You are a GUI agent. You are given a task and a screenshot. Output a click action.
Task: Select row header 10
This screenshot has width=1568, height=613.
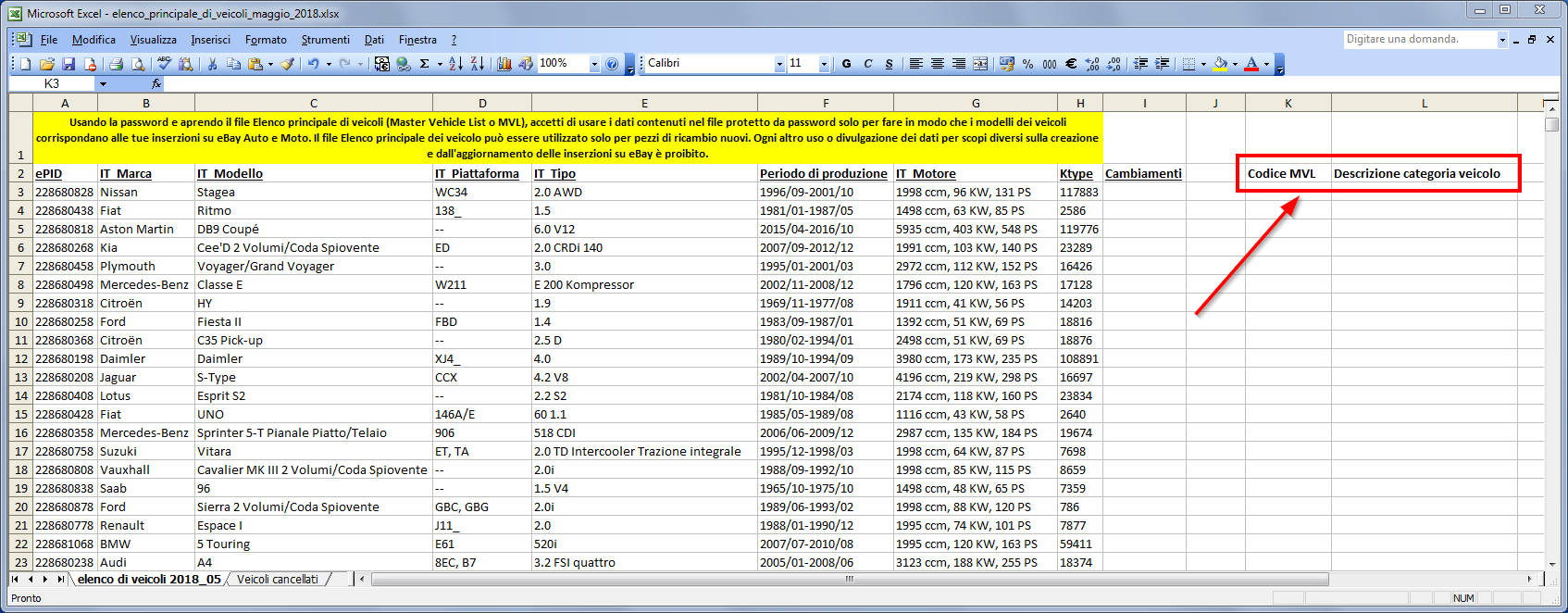[x=21, y=321]
